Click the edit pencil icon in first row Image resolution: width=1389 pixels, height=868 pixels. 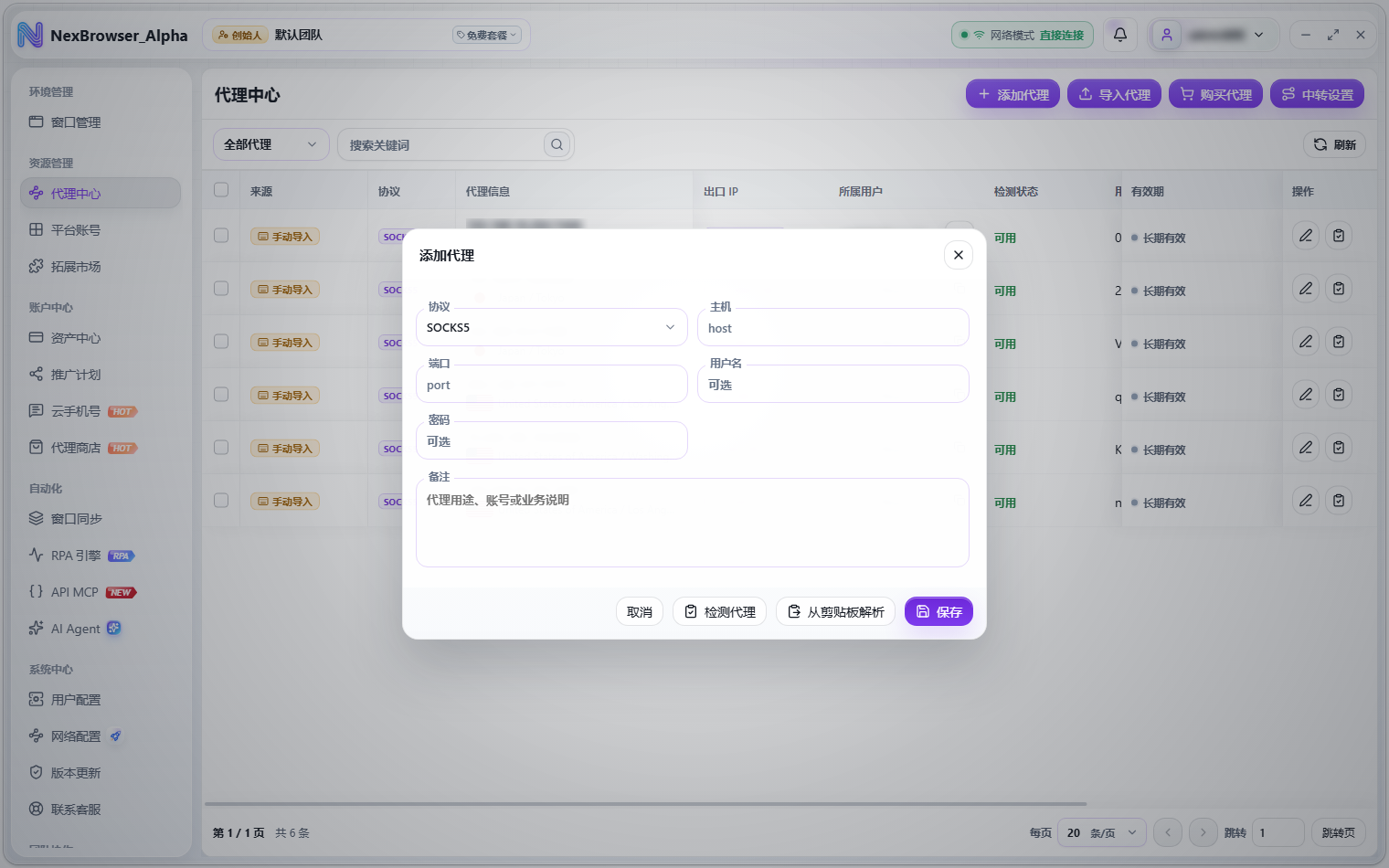pos(1306,236)
